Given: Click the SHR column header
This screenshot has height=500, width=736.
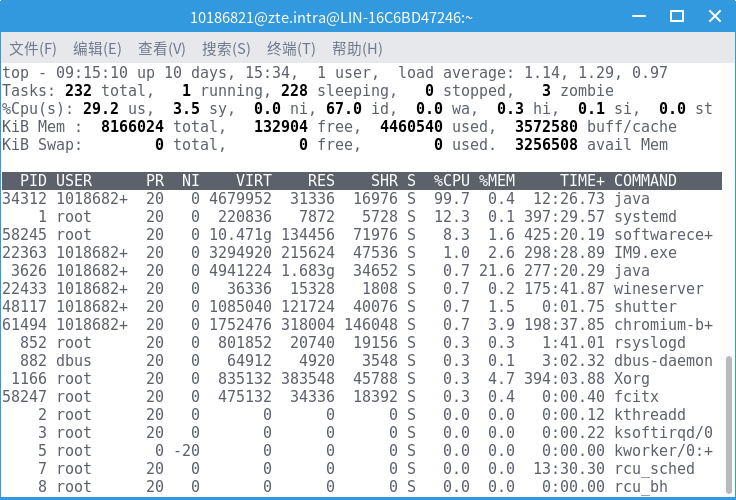Looking at the screenshot, I should click(x=384, y=181).
